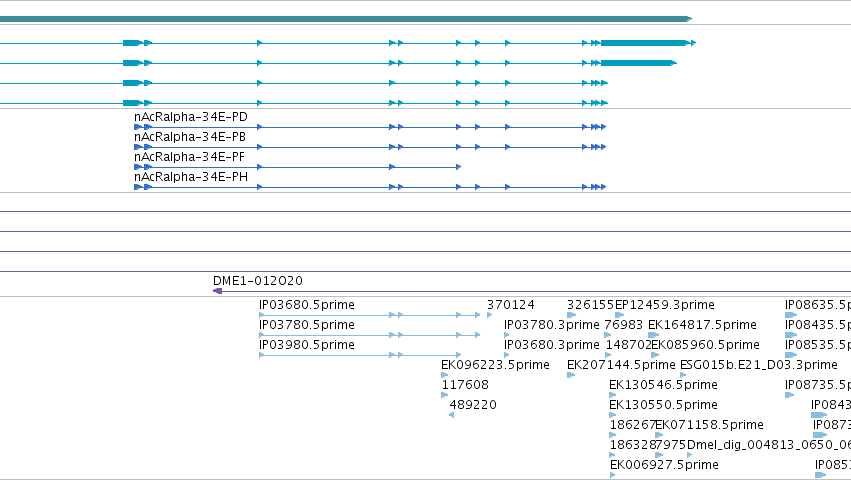Screen dimensions: 851x480
Task: Click the thick teal gene span bar
Action: pyautogui.click(x=346, y=19)
